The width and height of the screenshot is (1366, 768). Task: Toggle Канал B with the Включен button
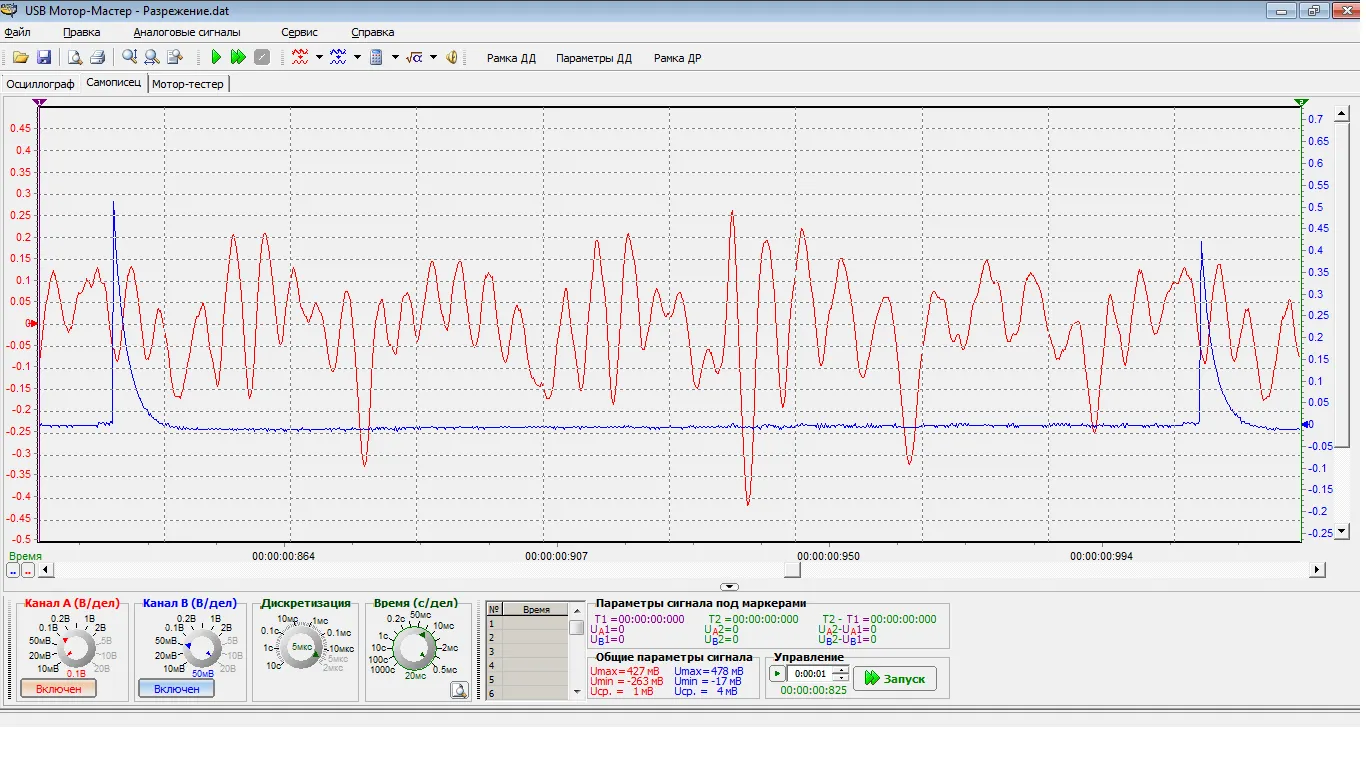(176, 689)
